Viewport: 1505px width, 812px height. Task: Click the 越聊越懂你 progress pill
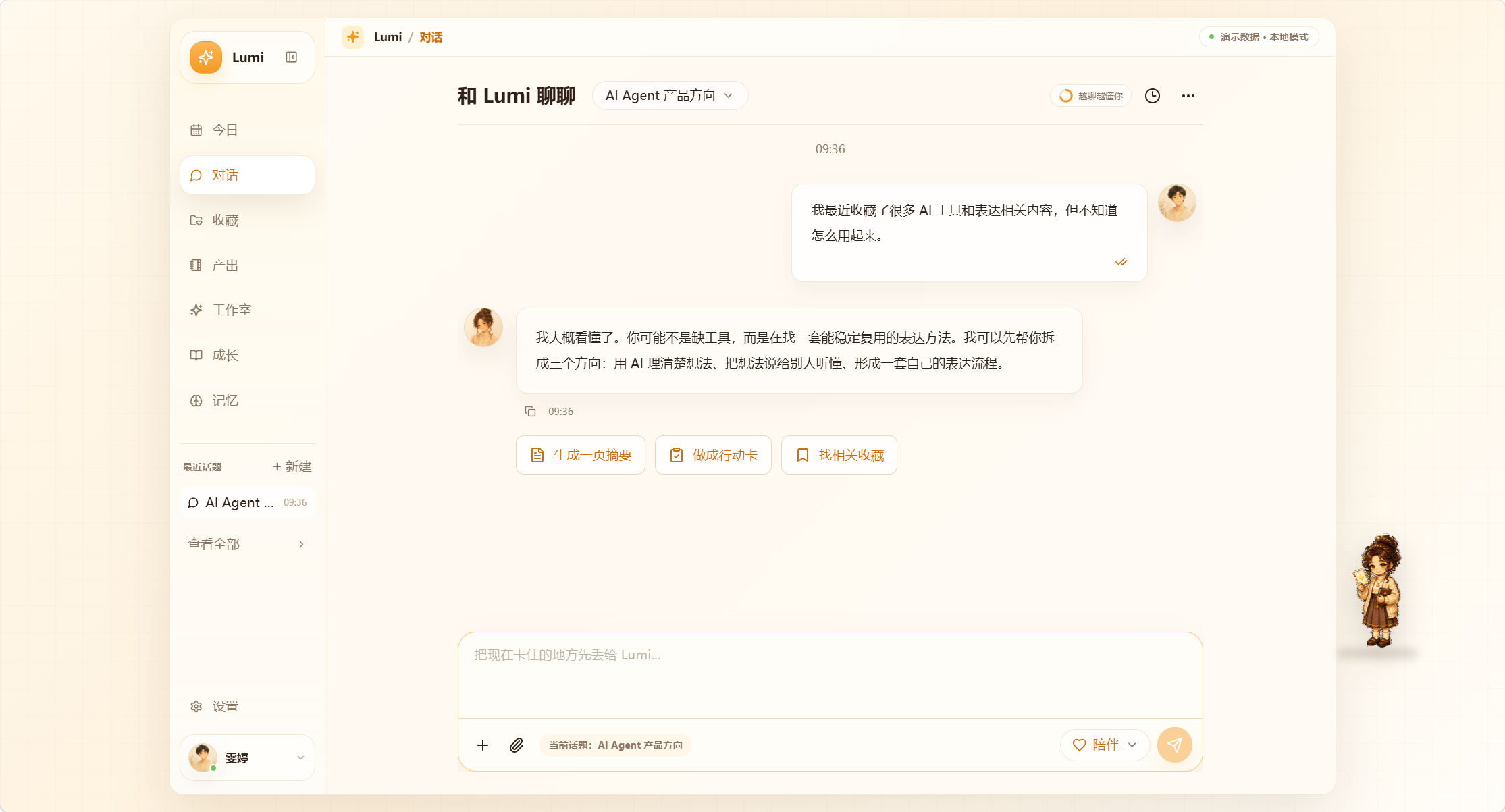[x=1090, y=96]
